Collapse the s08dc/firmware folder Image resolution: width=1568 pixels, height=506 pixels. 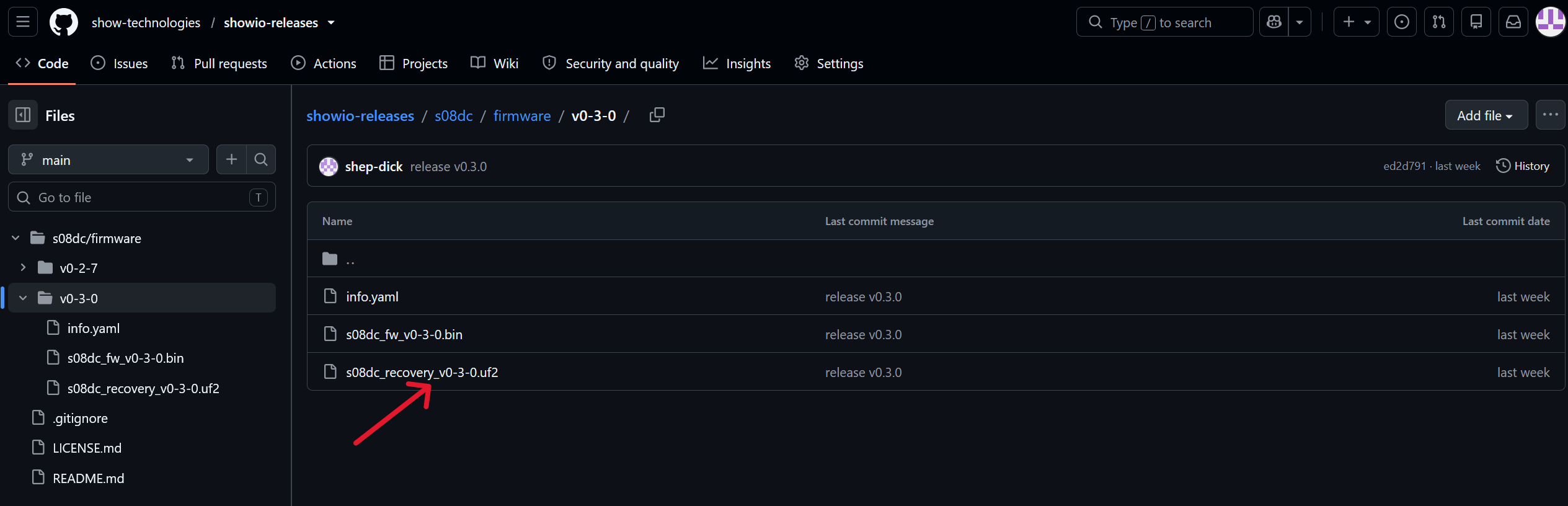[16, 238]
